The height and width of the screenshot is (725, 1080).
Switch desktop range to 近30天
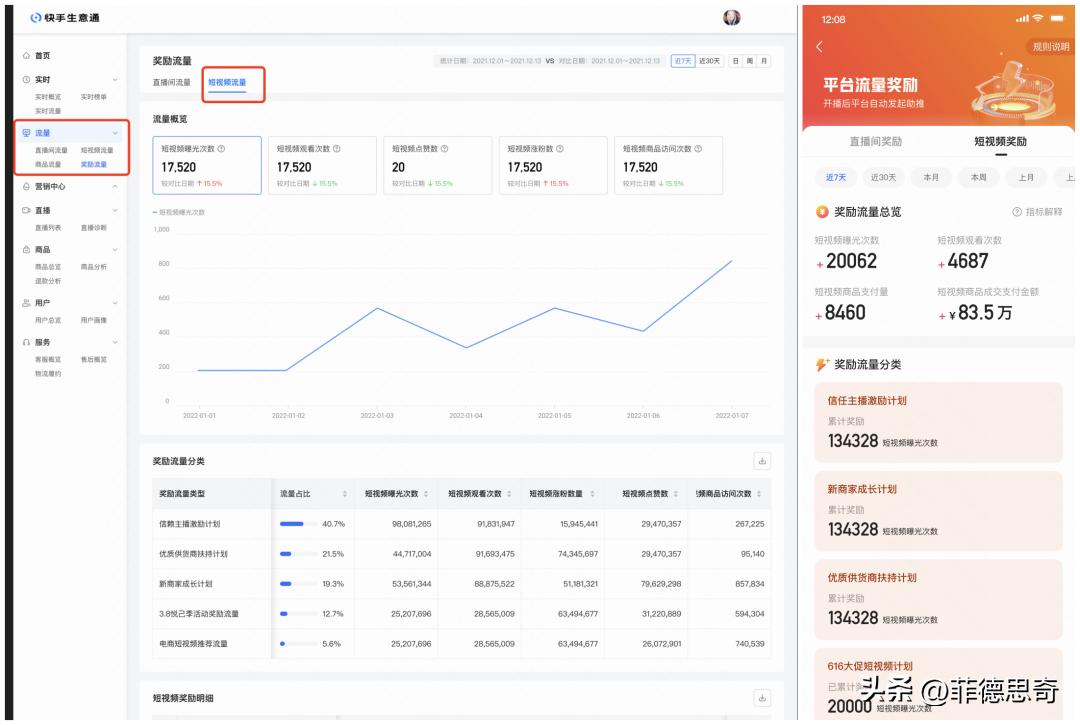coord(709,61)
